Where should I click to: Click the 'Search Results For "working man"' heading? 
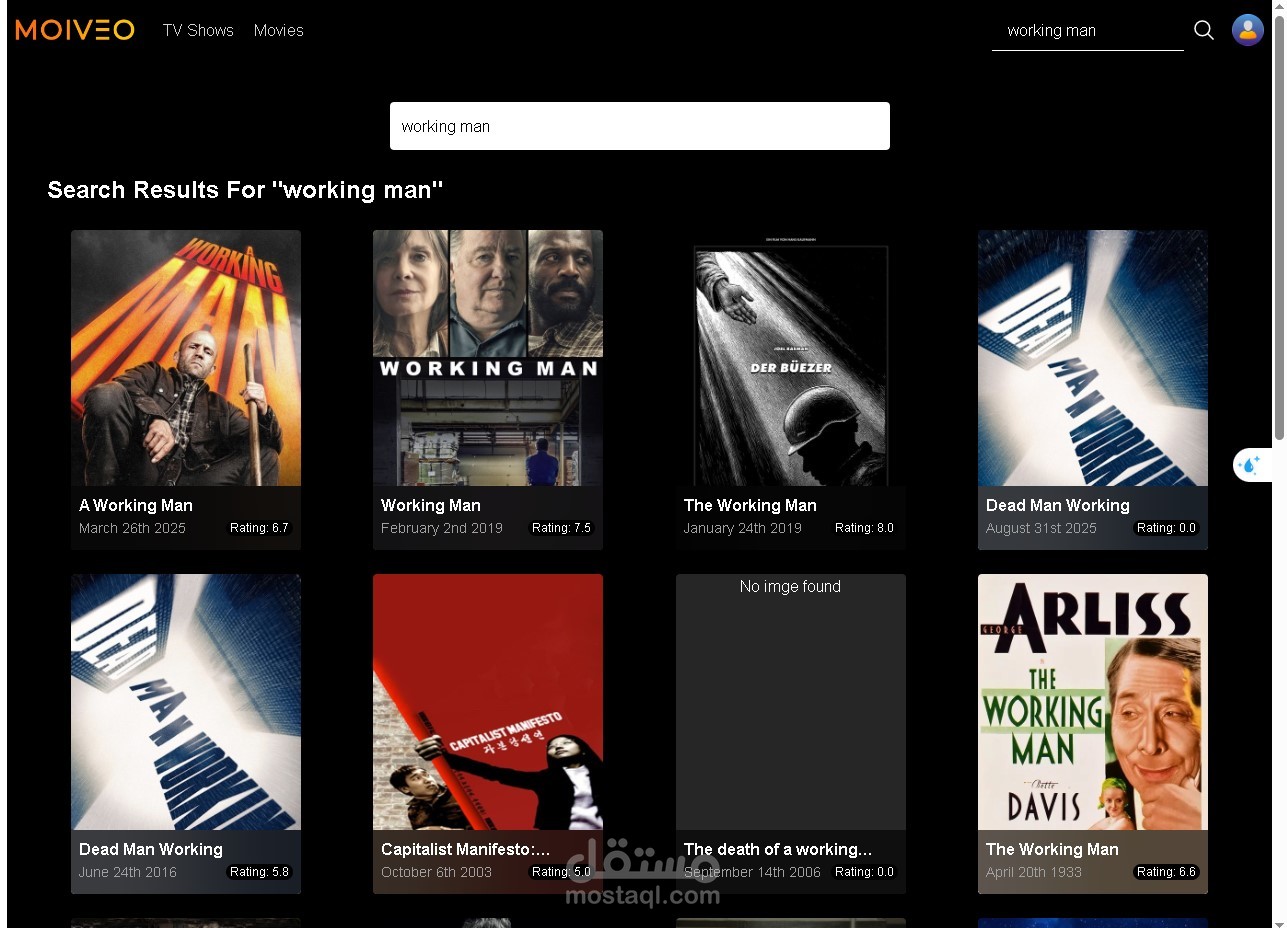coord(245,190)
